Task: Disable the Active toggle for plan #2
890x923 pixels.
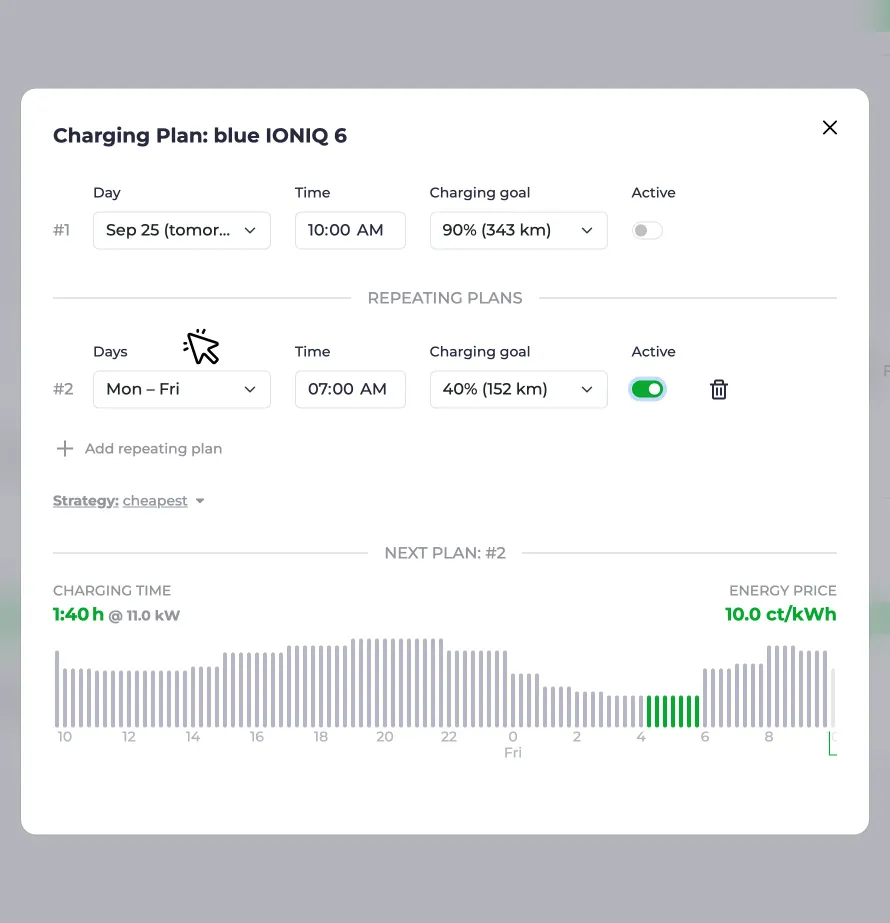Action: click(x=647, y=389)
